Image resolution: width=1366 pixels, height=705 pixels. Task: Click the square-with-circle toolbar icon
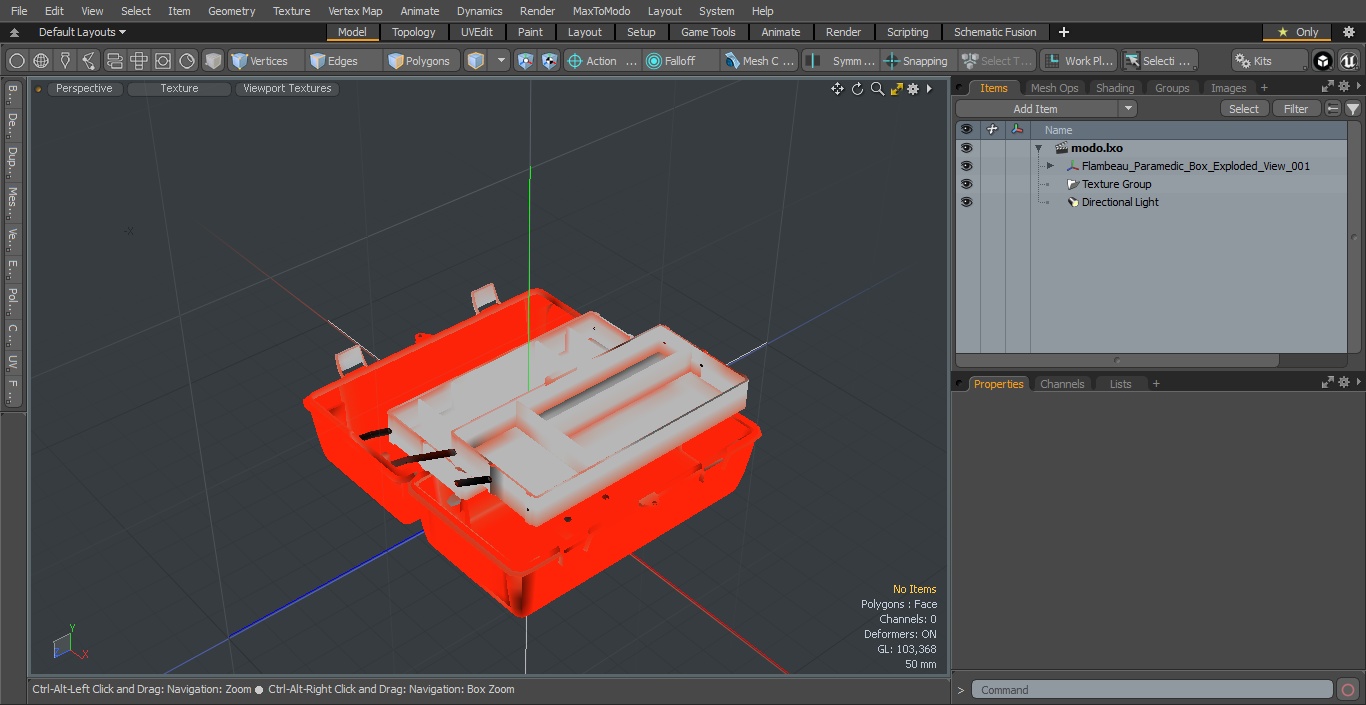tap(163, 61)
